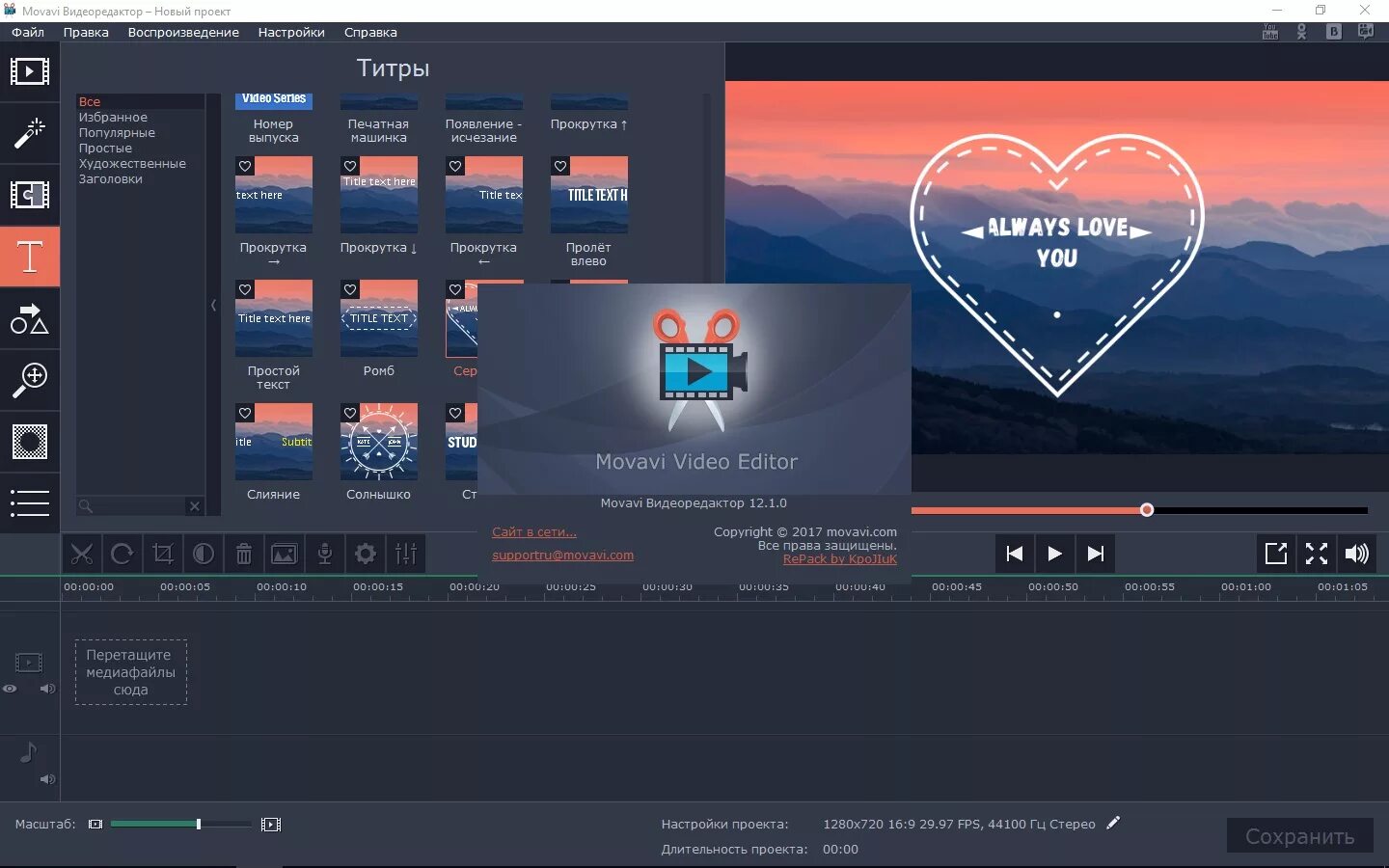Open the image properties toolbar icon

pos(285,554)
